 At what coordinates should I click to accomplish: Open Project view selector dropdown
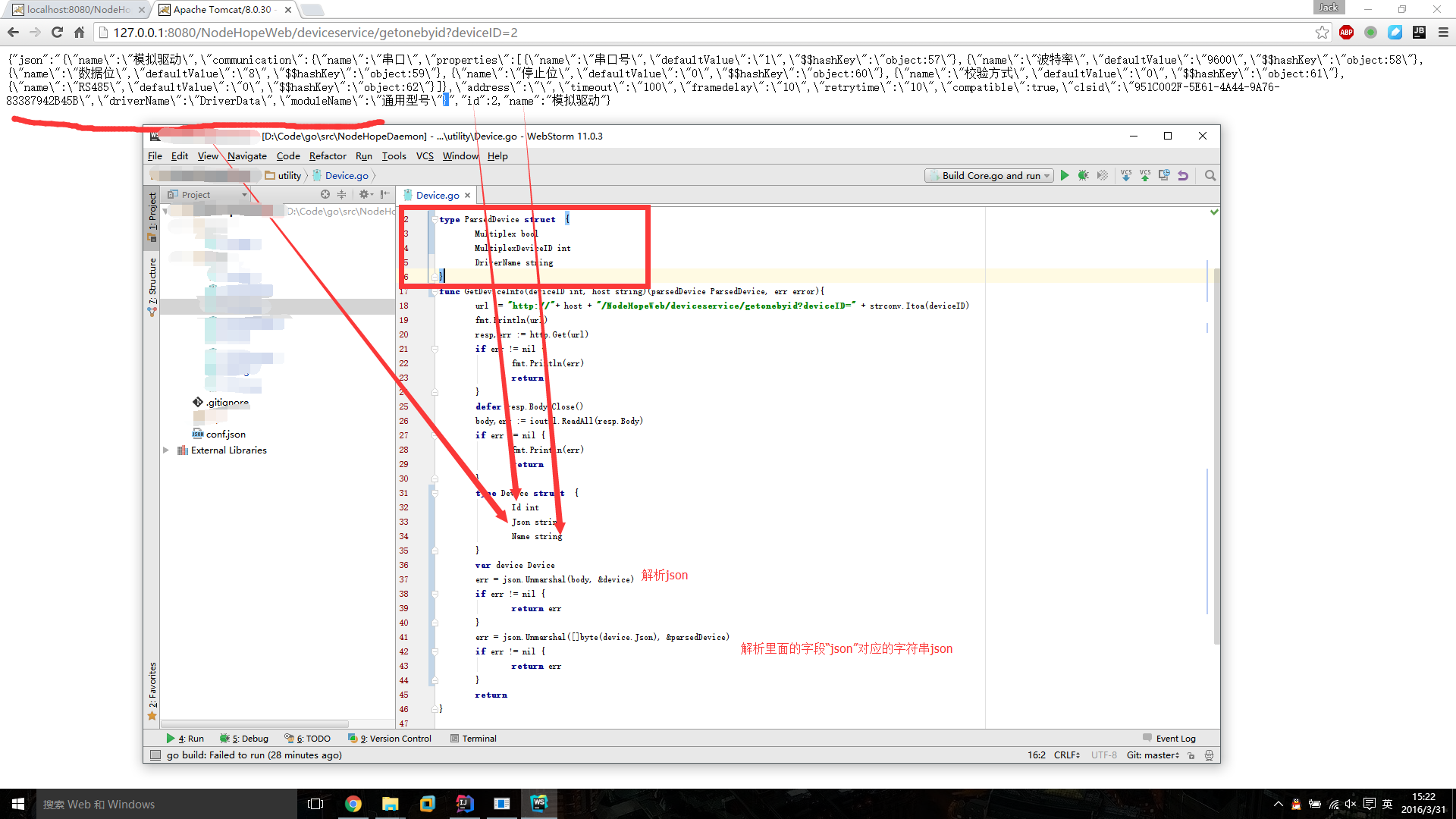point(244,195)
